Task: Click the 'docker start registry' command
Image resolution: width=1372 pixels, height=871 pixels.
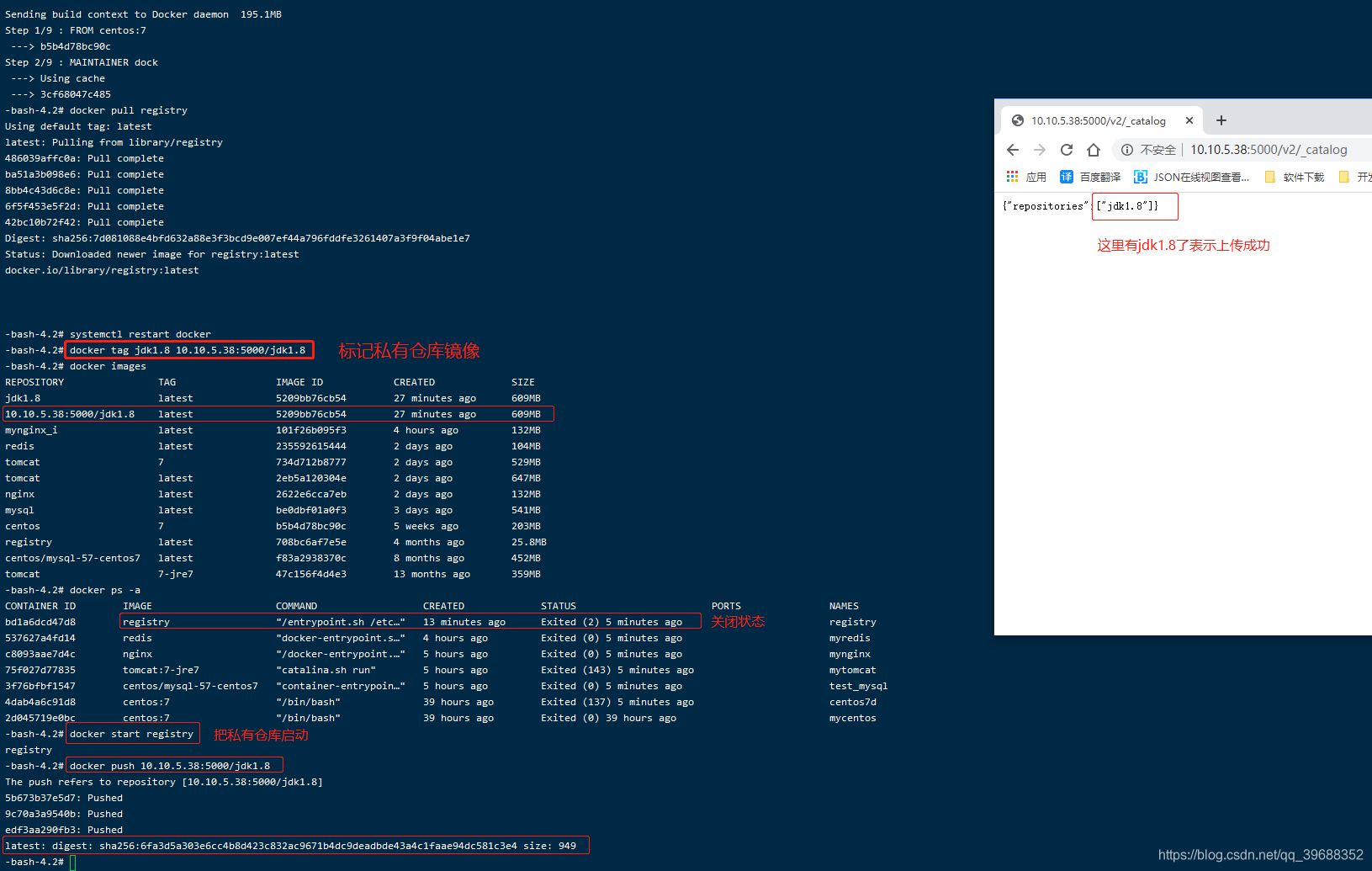Action: (x=131, y=734)
